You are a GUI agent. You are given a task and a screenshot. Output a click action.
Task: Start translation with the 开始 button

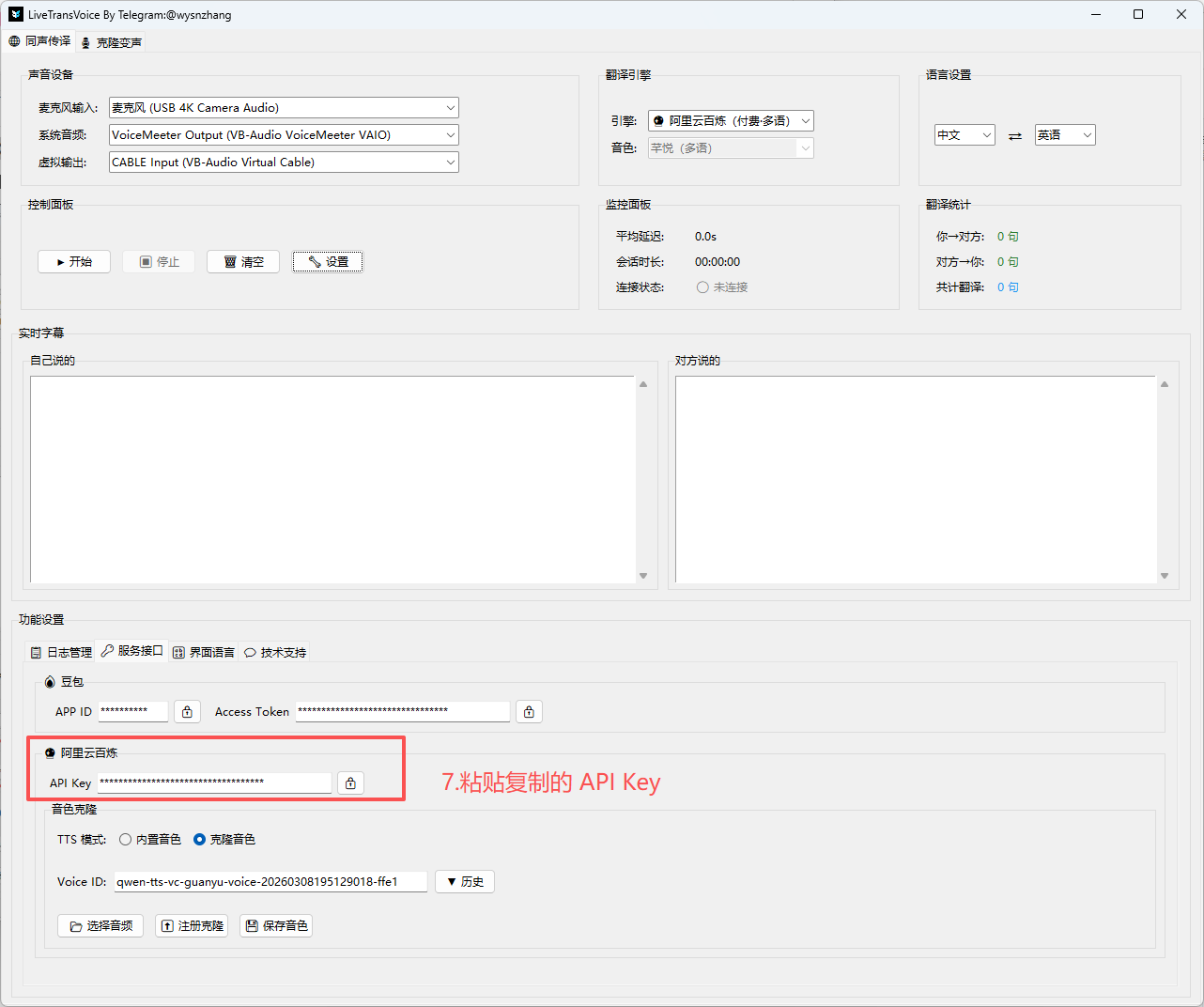point(74,262)
